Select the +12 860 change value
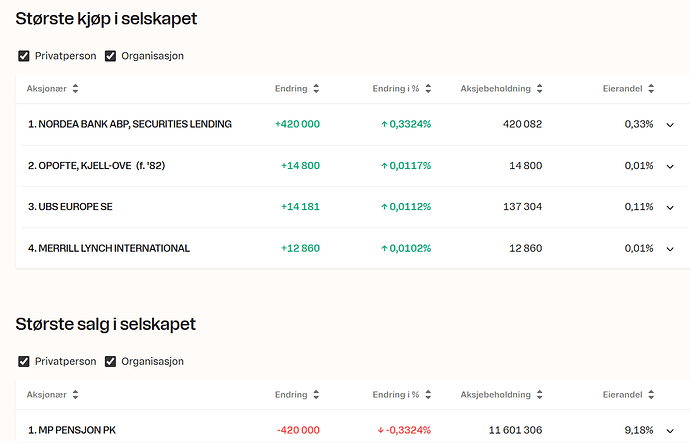 pyautogui.click(x=301, y=248)
